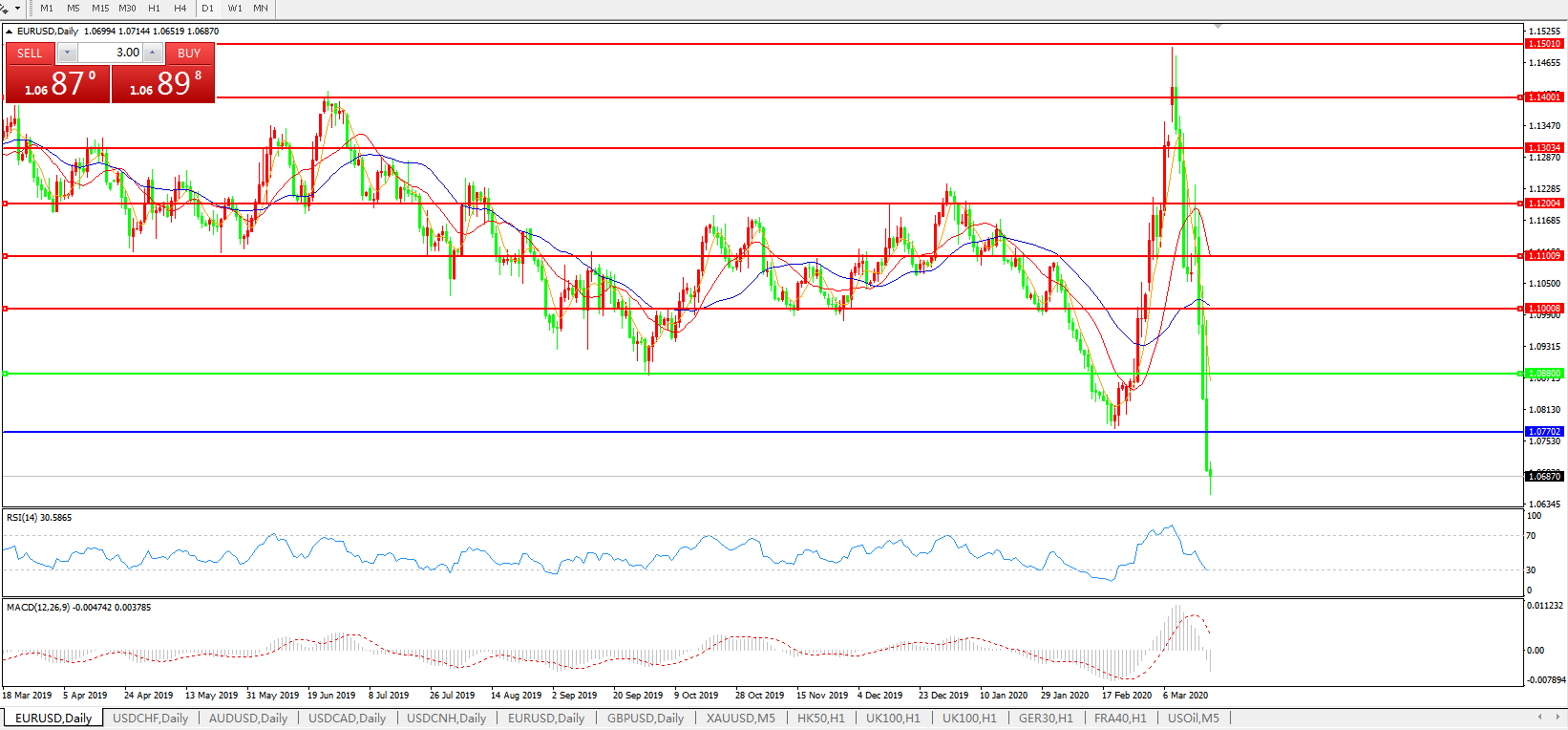Toggle the D1 daily timeframe
The width and height of the screenshot is (1568, 730).
pyautogui.click(x=207, y=9)
